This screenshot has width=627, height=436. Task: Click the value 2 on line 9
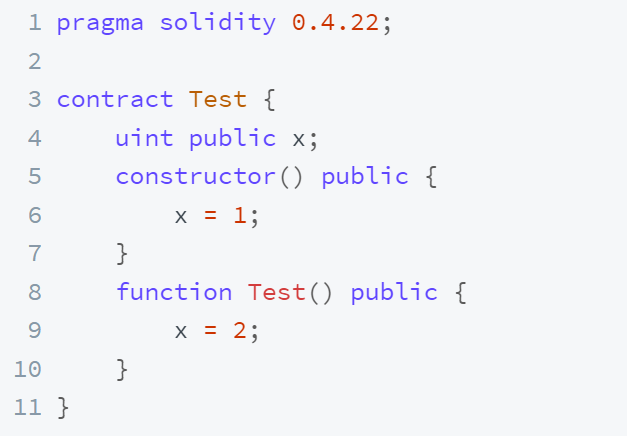(x=240, y=331)
